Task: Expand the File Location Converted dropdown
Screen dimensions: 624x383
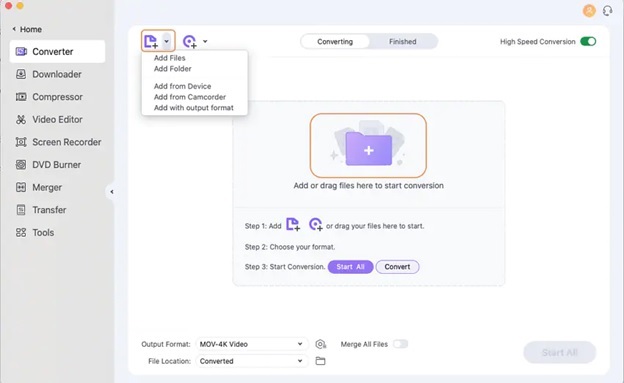Action: click(x=252, y=361)
